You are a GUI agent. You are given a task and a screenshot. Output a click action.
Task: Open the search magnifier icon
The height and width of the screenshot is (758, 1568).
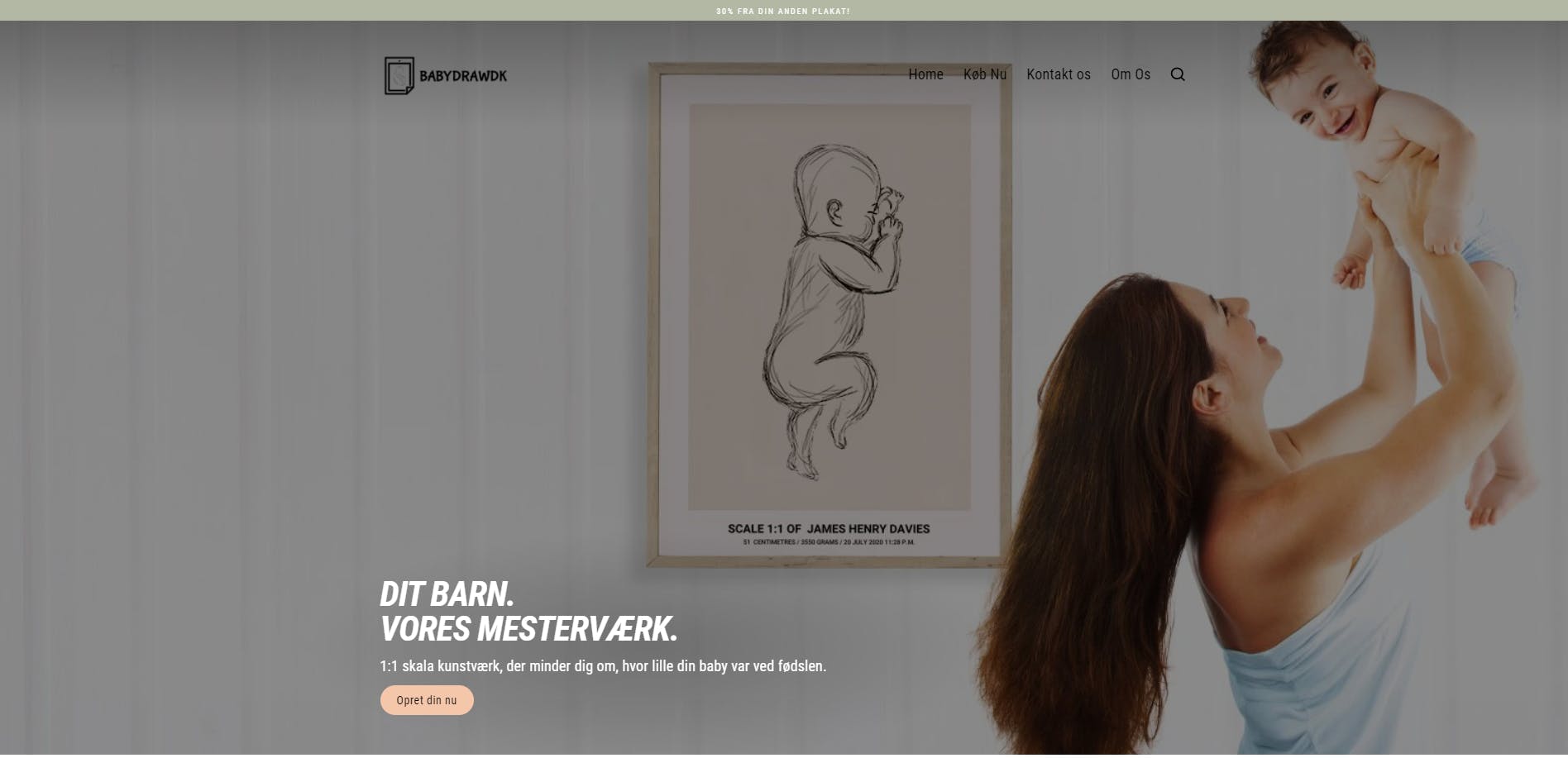[x=1178, y=74]
